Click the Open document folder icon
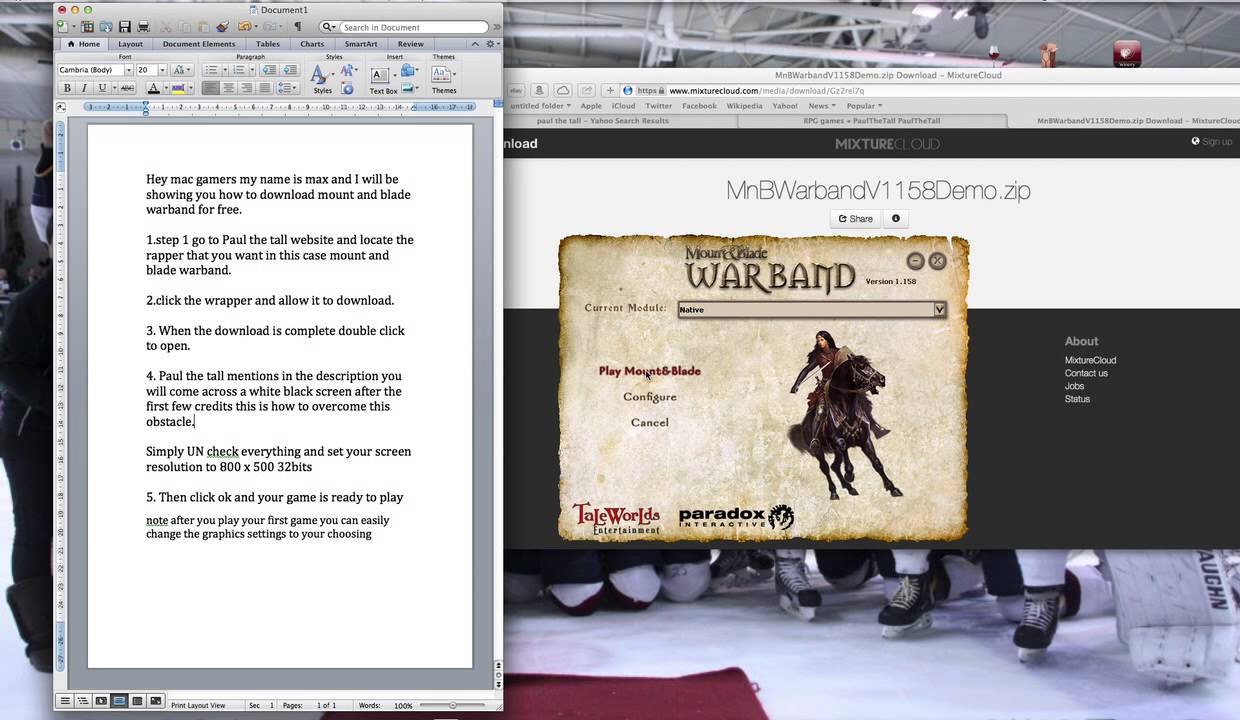This screenshot has height=720, width=1240. pyautogui.click(x=105, y=27)
